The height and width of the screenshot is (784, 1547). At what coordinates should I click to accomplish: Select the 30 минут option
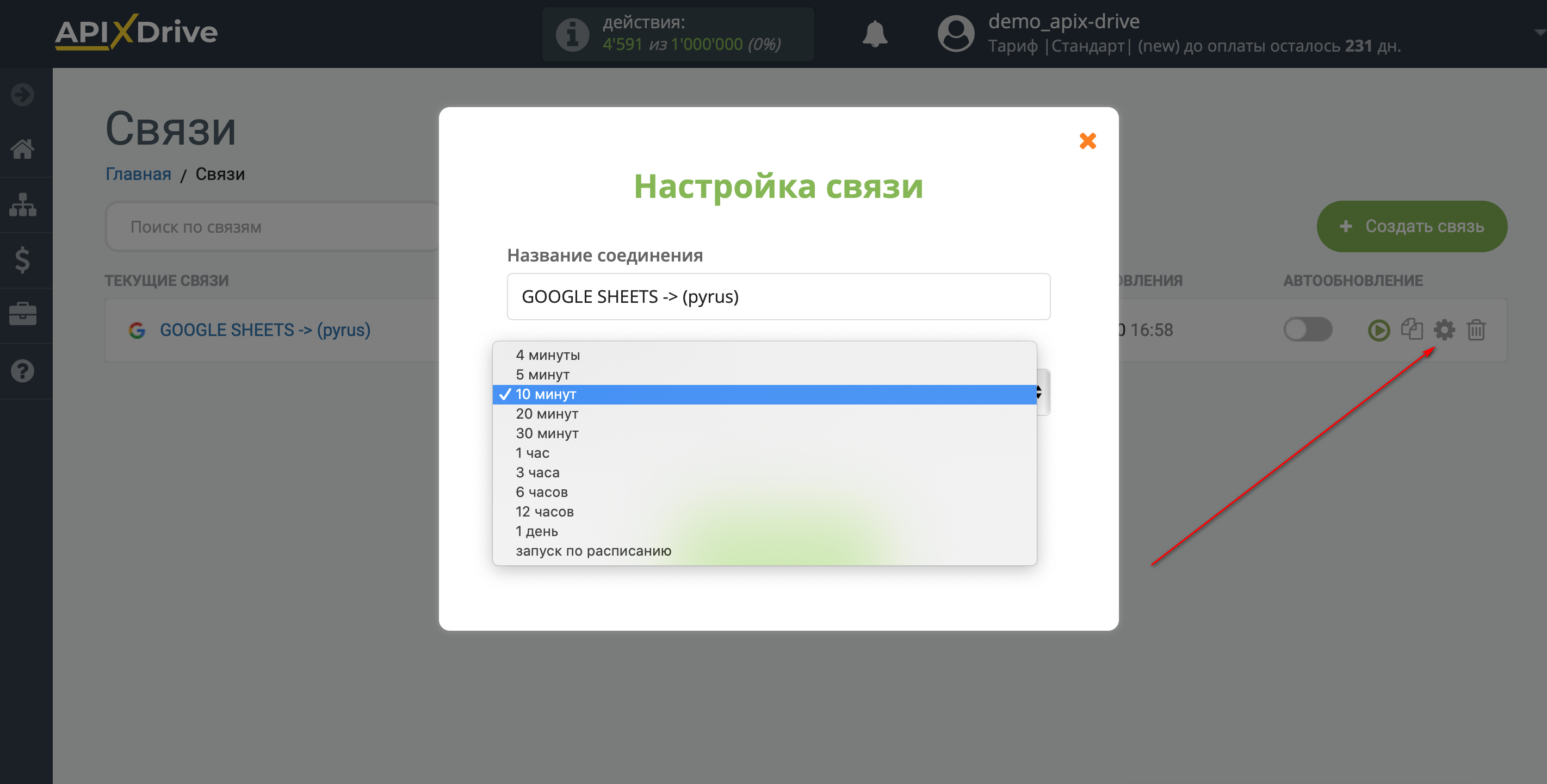tap(764, 433)
